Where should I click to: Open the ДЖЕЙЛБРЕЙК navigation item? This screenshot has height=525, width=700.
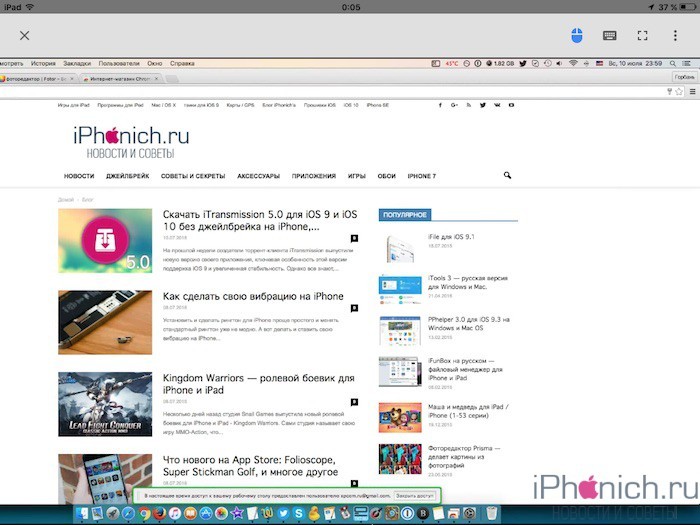128,176
